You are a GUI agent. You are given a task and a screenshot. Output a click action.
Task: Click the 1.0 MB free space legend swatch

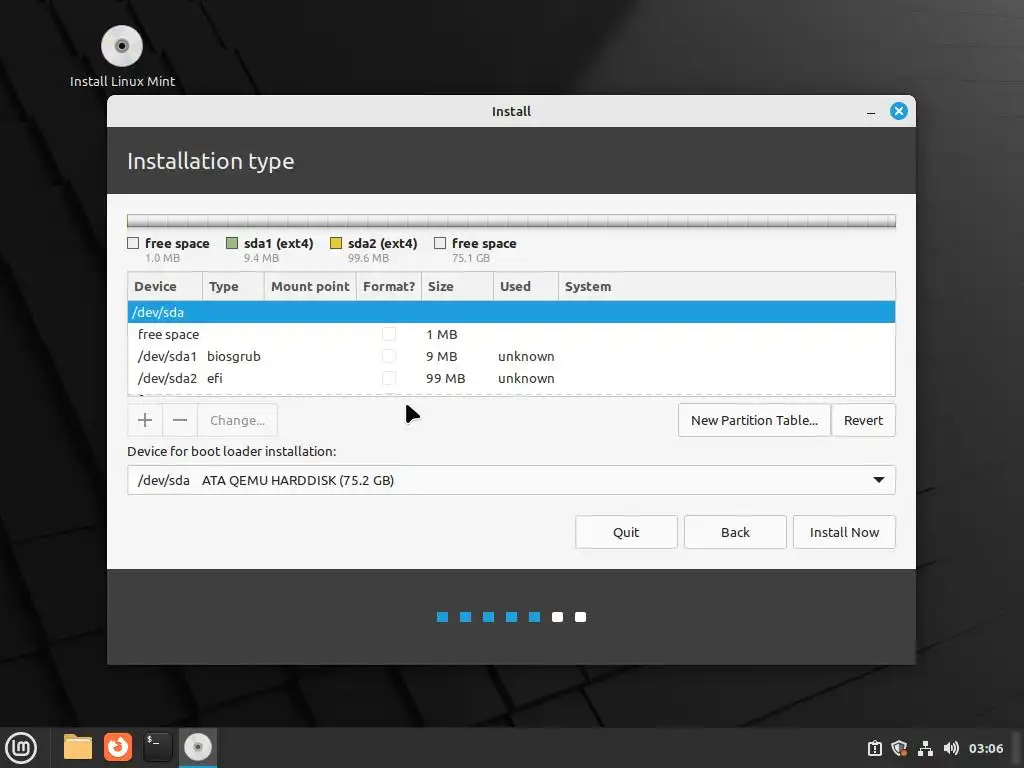point(133,243)
